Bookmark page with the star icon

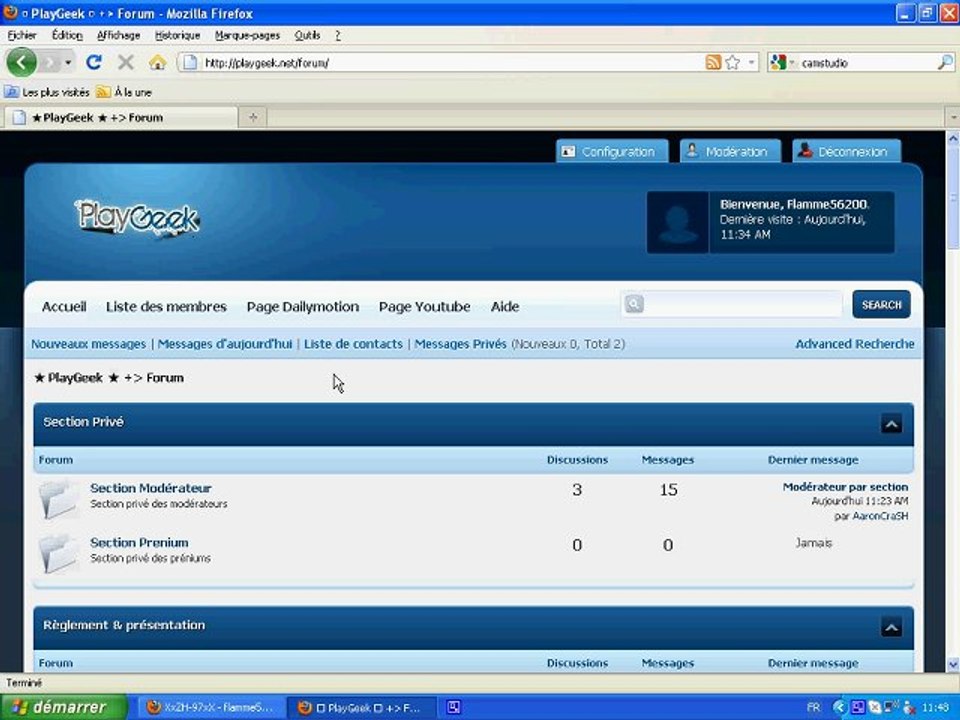pyautogui.click(x=732, y=62)
